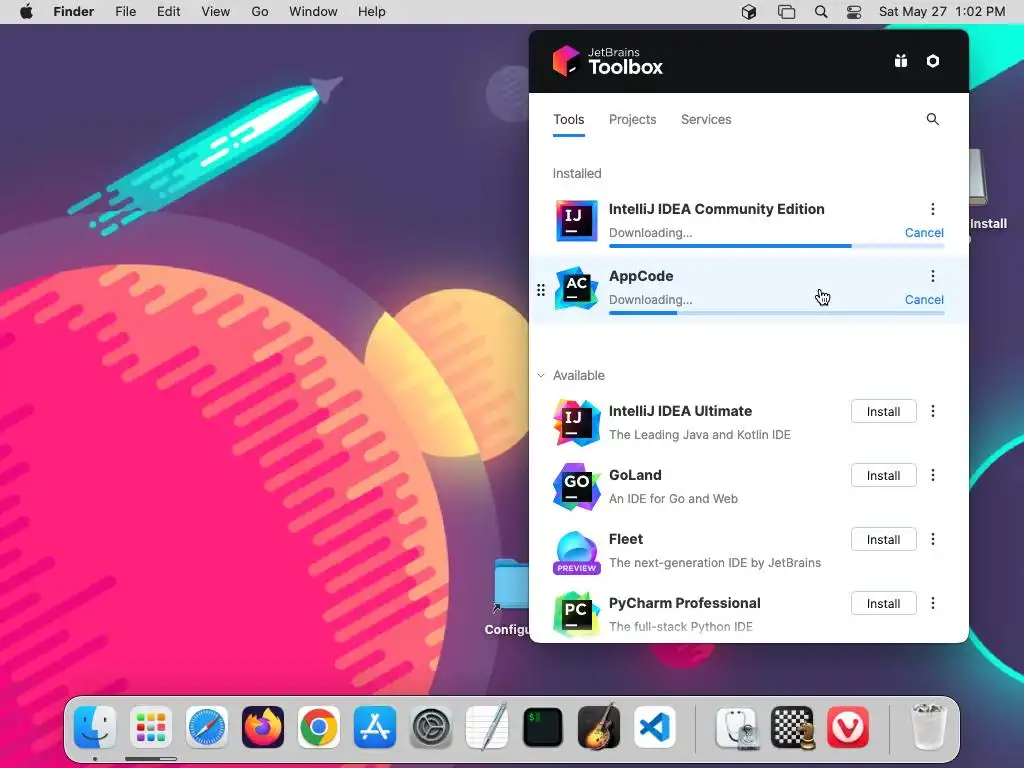Install GoLand
Screen dimensions: 1024x768
884,475
